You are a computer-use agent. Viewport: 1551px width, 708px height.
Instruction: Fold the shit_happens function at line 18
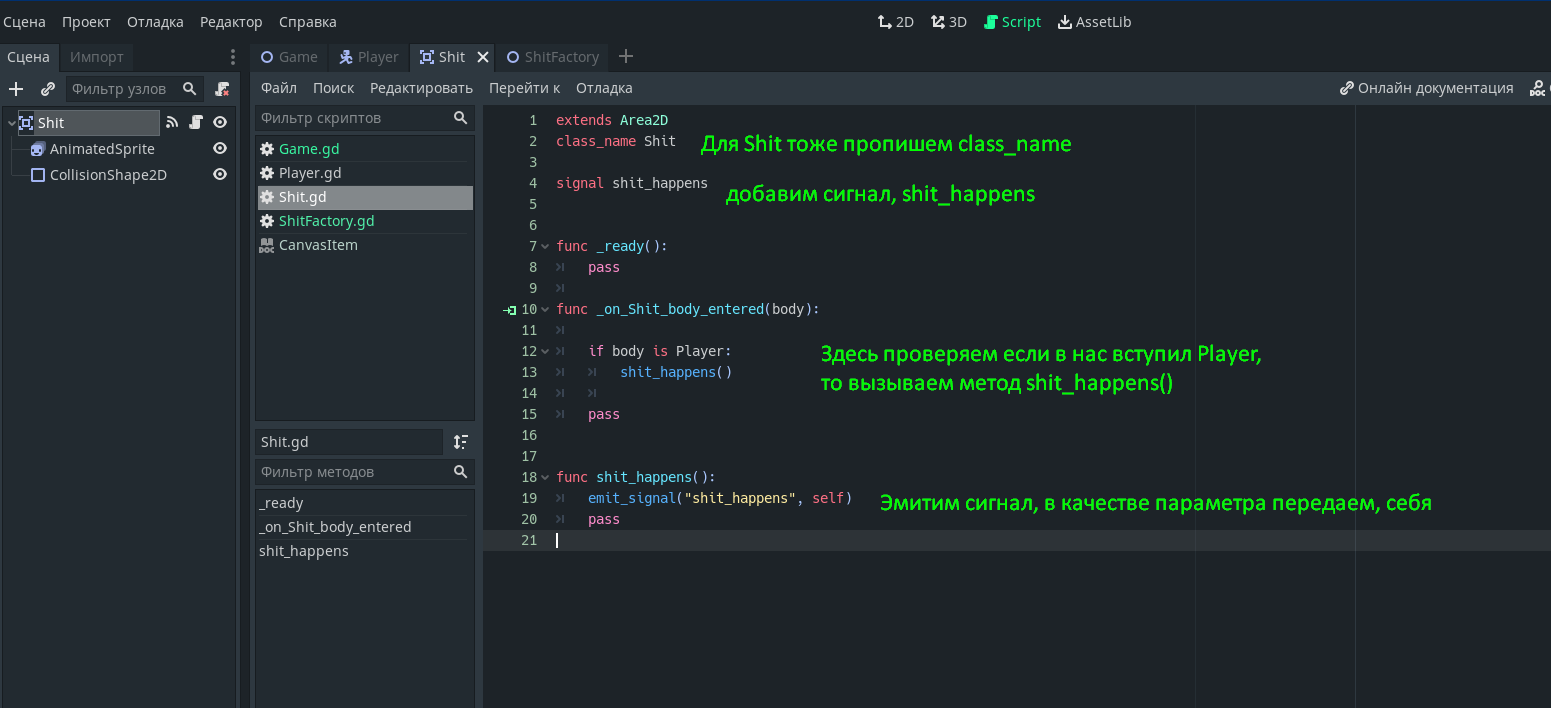point(545,478)
